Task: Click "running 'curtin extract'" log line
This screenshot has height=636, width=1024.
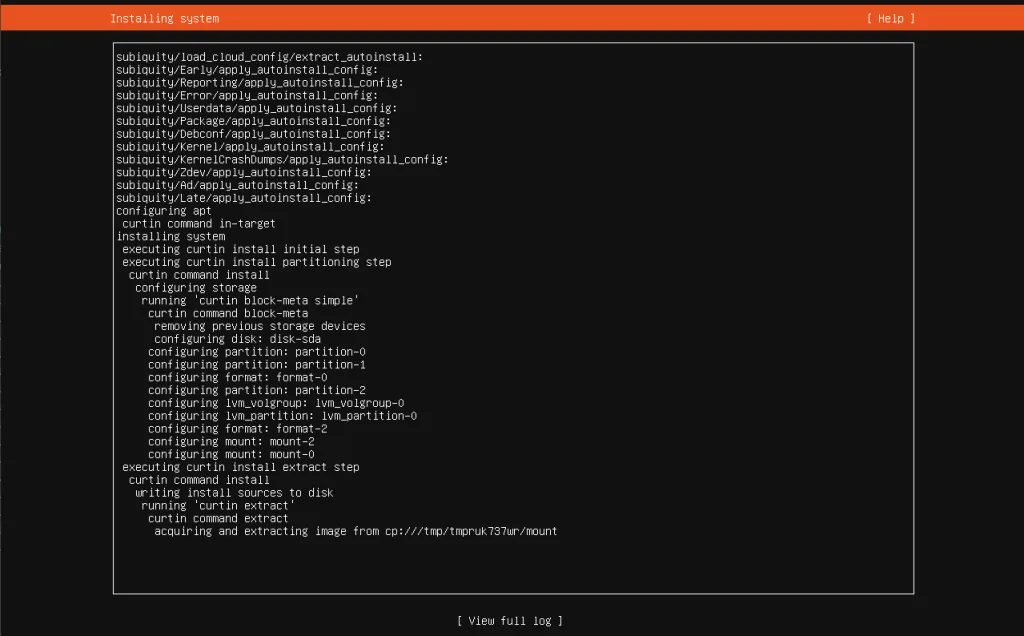Action: pyautogui.click(x=218, y=505)
